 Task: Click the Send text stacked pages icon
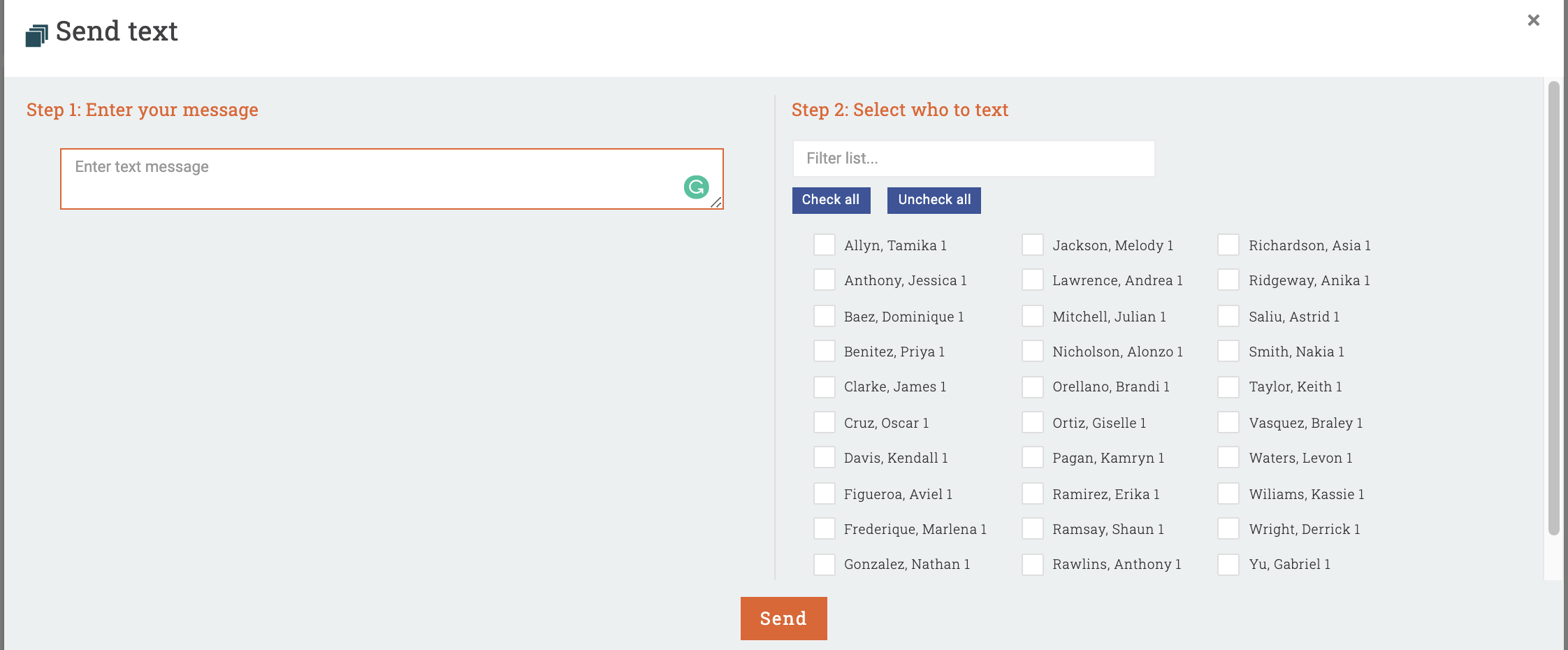coord(36,35)
